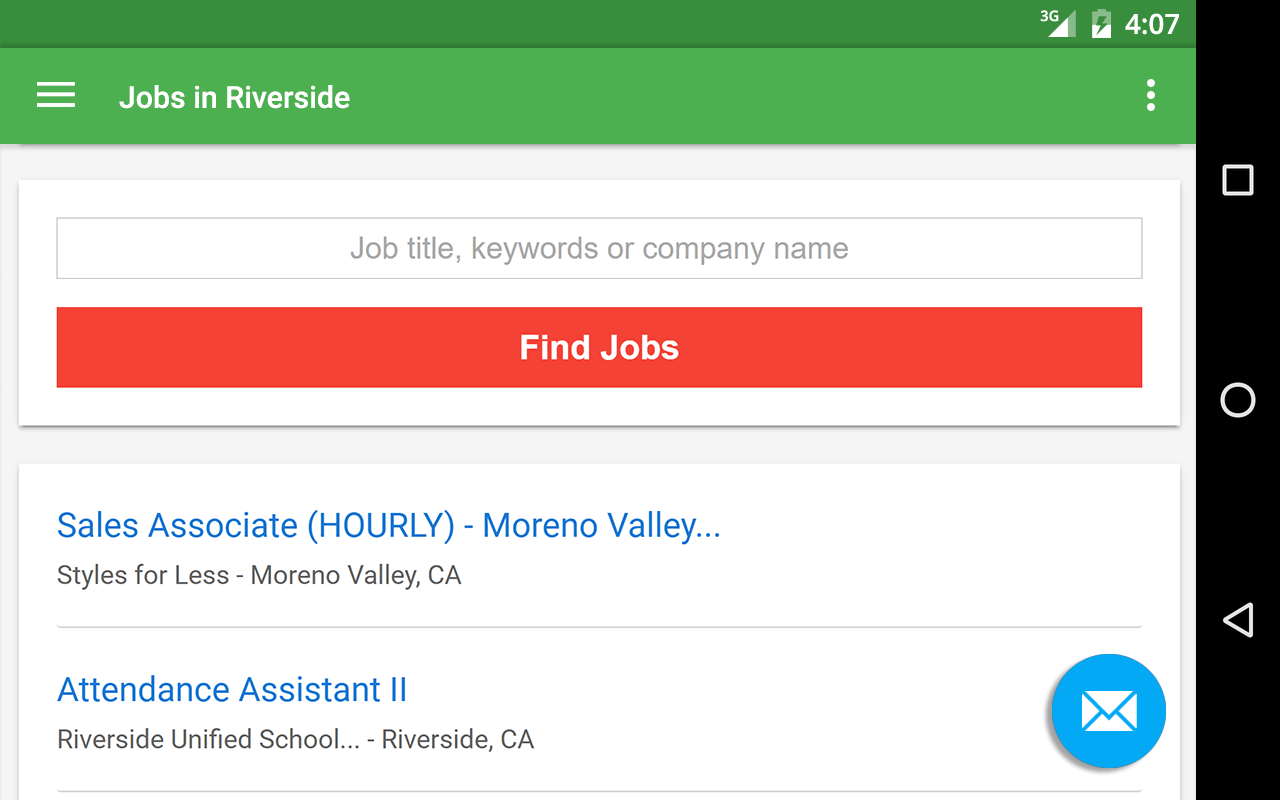Tap the 4:07 clock in status bar
The width and height of the screenshot is (1280, 800).
pyautogui.click(x=1152, y=24)
